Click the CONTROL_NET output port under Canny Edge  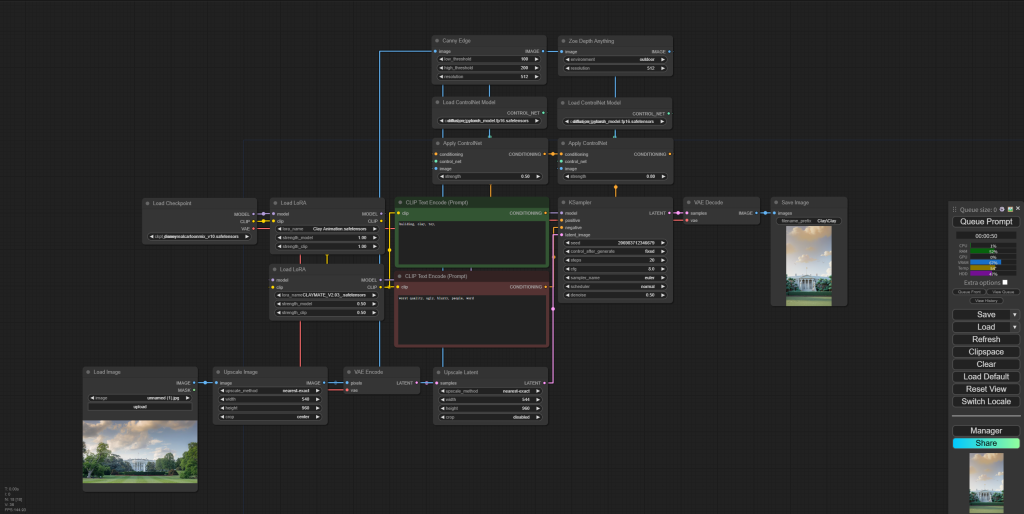[x=543, y=113]
